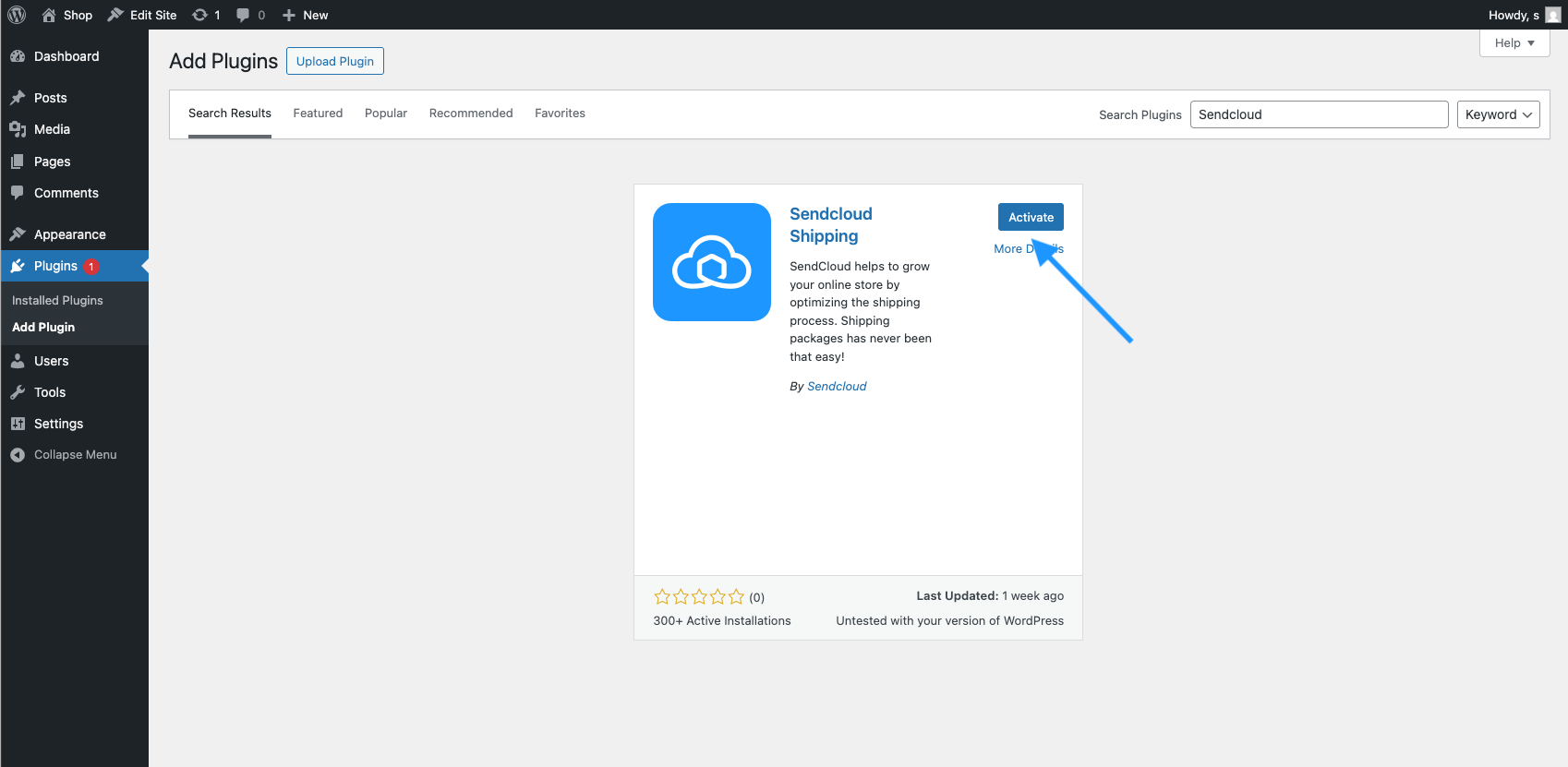
Task: Click the Shop home icon
Action: click(49, 15)
